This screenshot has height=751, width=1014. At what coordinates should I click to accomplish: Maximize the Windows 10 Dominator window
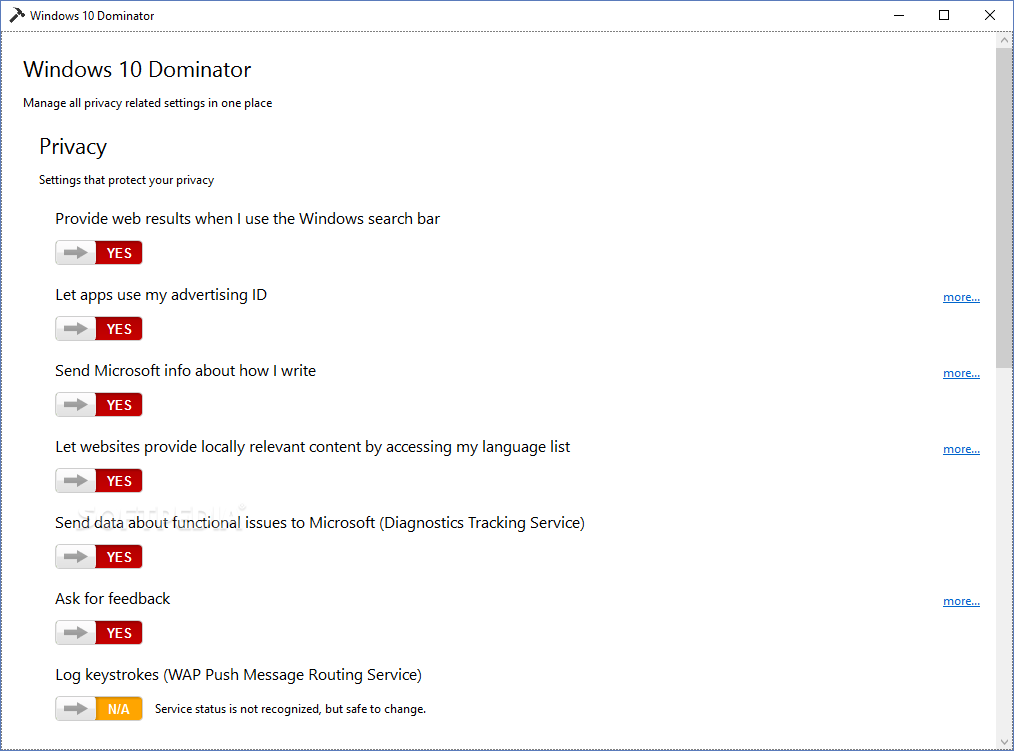click(x=944, y=15)
